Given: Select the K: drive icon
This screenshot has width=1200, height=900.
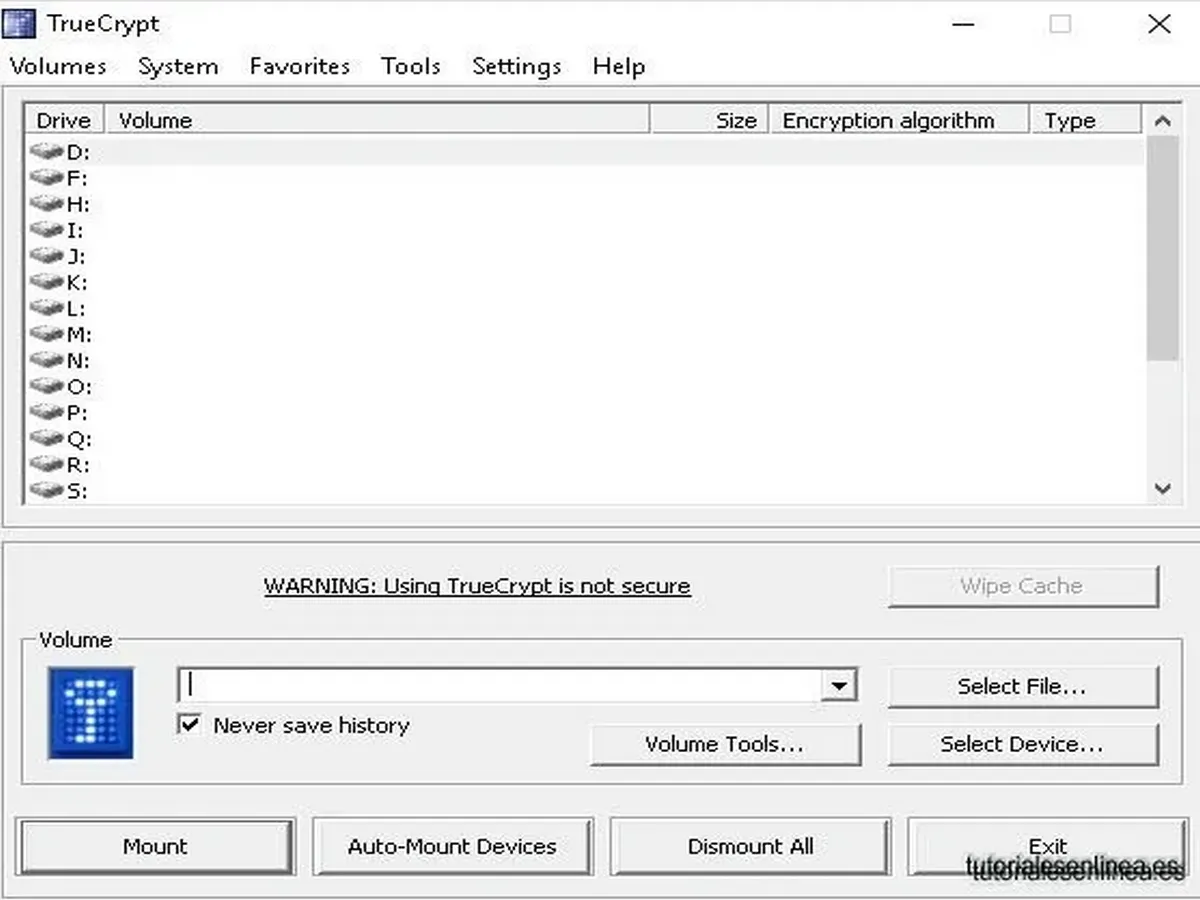Looking at the screenshot, I should [47, 282].
